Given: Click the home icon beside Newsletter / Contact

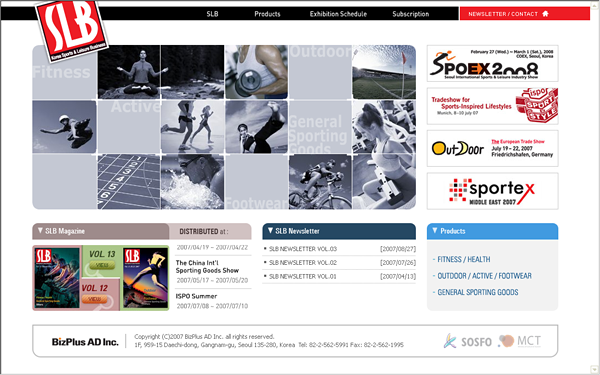Looking at the screenshot, I should pyautogui.click(x=545, y=14).
